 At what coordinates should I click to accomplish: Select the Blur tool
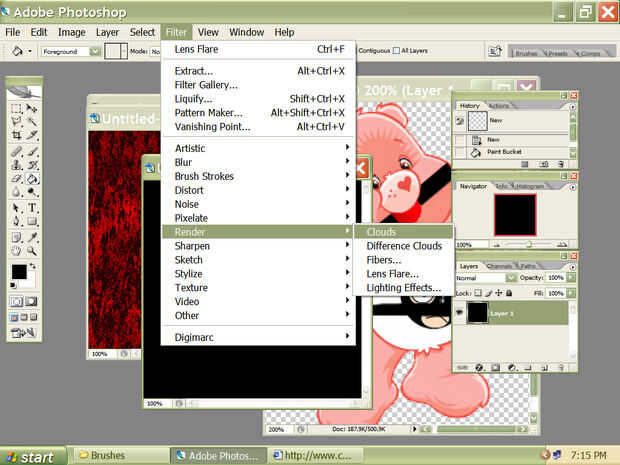point(16,192)
